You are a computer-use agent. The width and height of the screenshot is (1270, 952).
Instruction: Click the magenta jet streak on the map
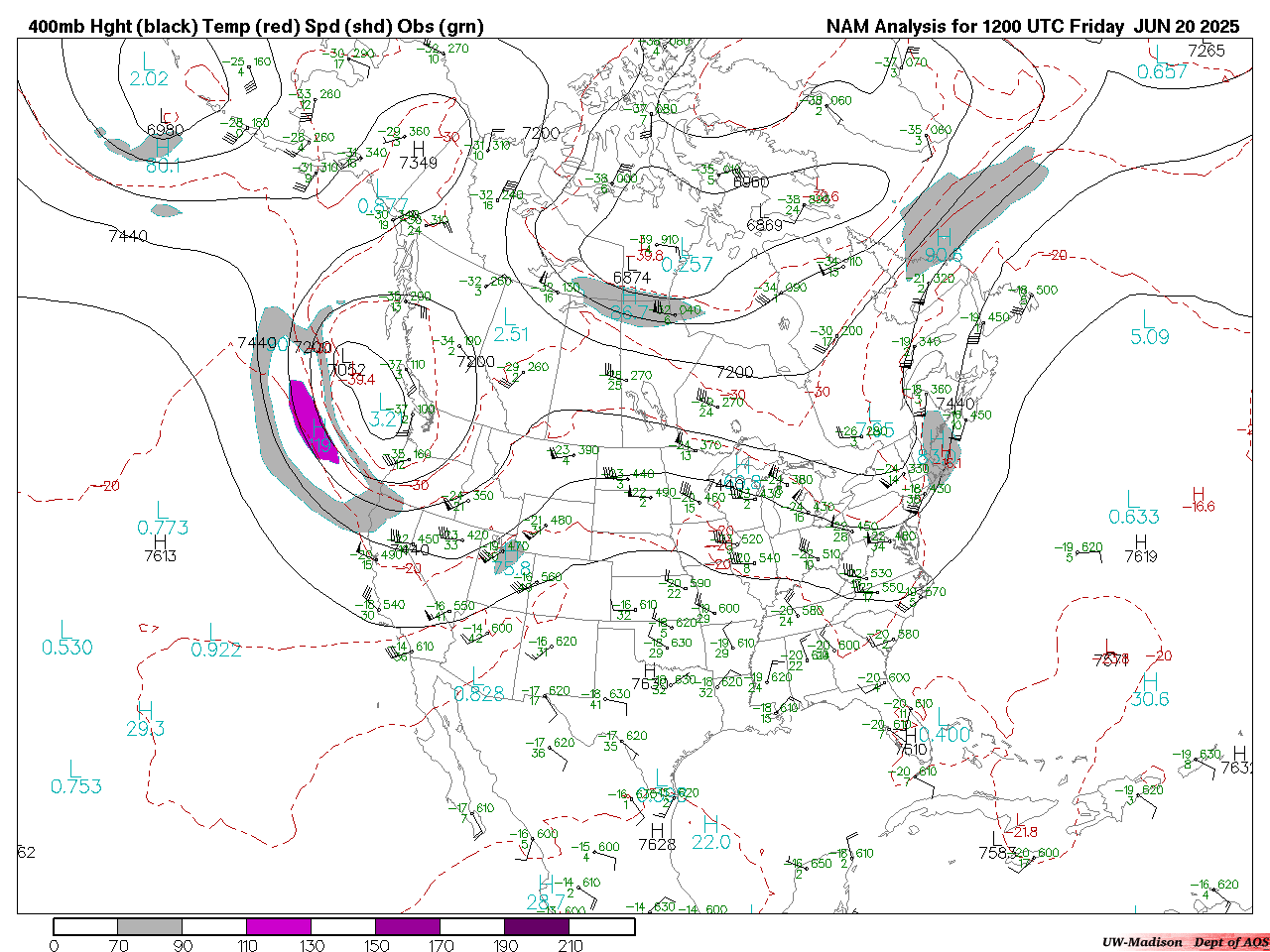click(x=311, y=421)
